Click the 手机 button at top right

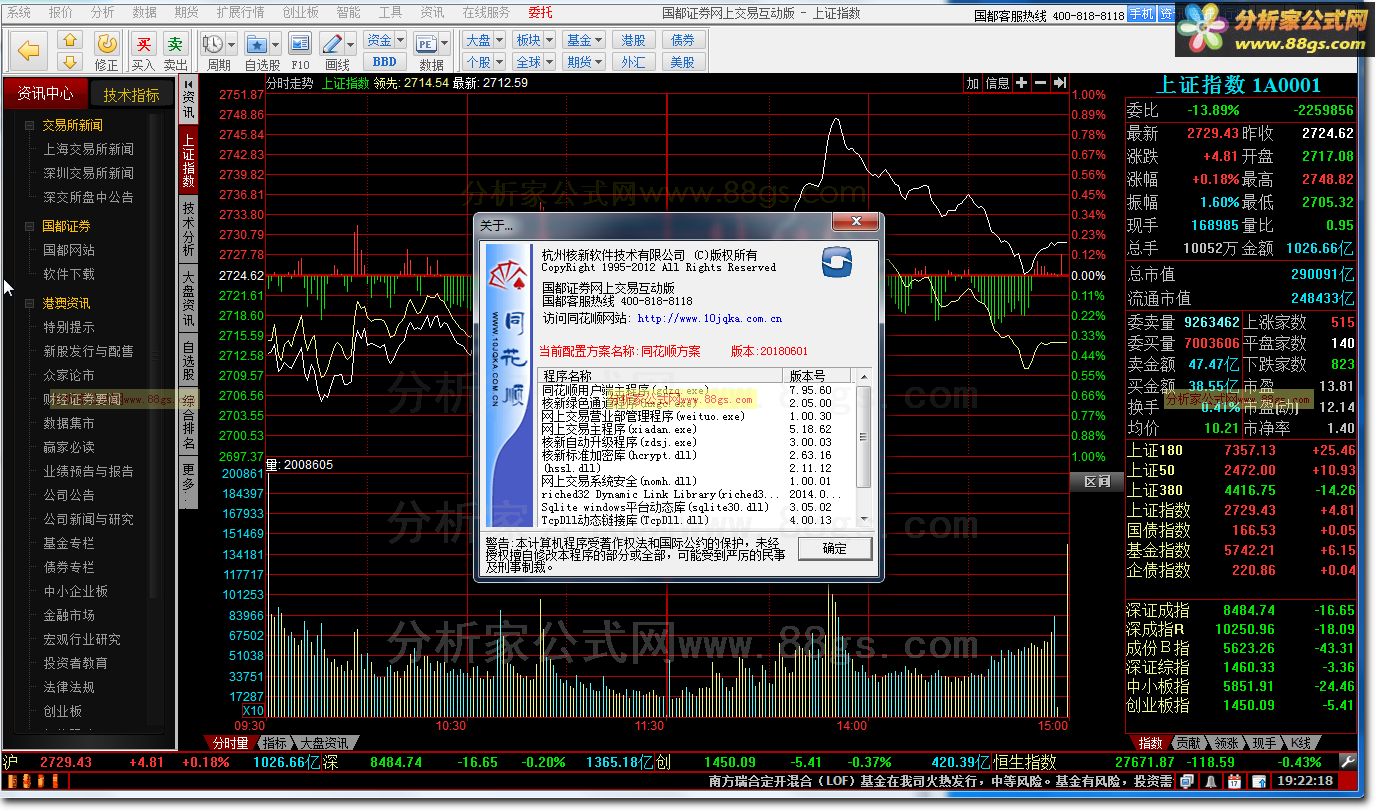pyautogui.click(x=1140, y=14)
